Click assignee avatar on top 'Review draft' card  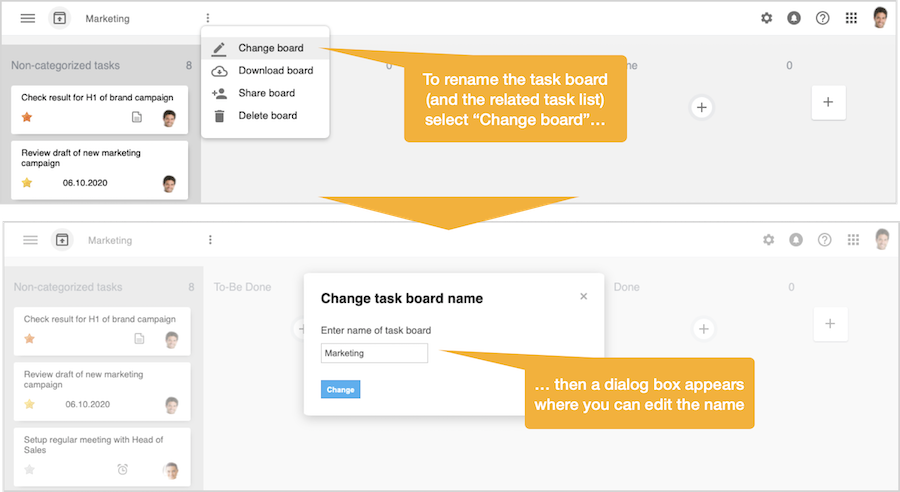pos(169,184)
